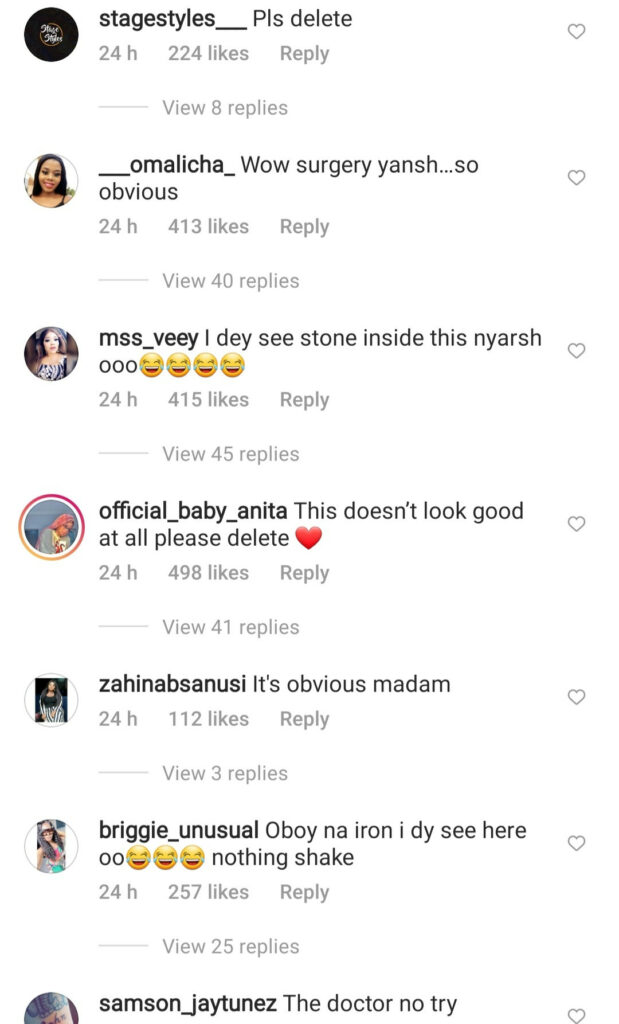Tap the heart beside official_baby_anita's comment
This screenshot has height=1024, width=619.
coord(576,524)
